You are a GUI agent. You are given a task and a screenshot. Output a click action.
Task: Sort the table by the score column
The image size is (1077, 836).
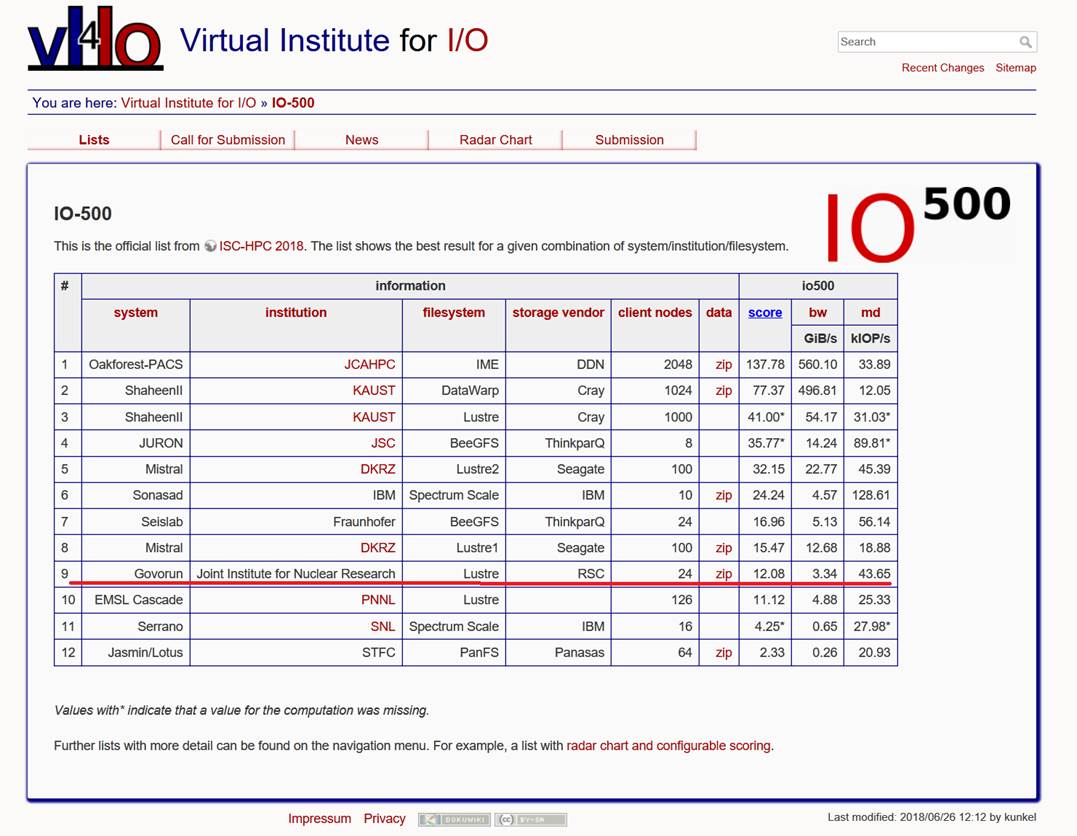[x=765, y=312]
